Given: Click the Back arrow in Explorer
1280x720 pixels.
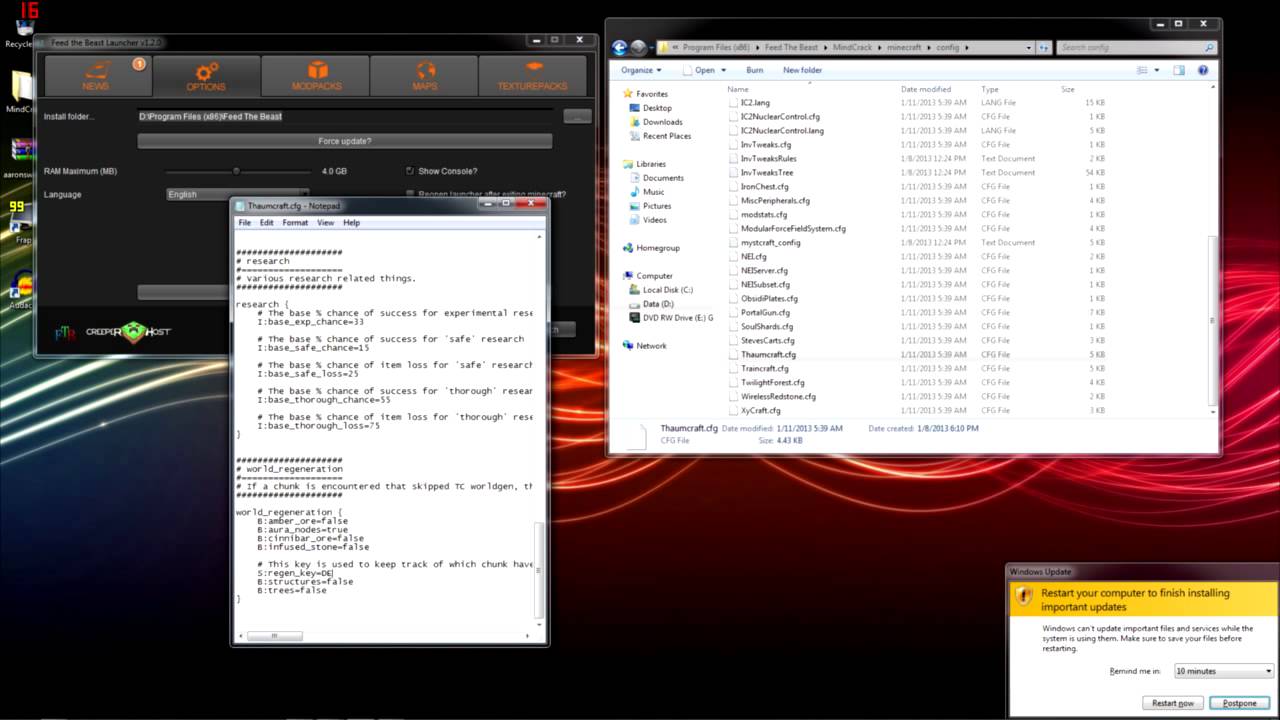Looking at the screenshot, I should [x=620, y=47].
